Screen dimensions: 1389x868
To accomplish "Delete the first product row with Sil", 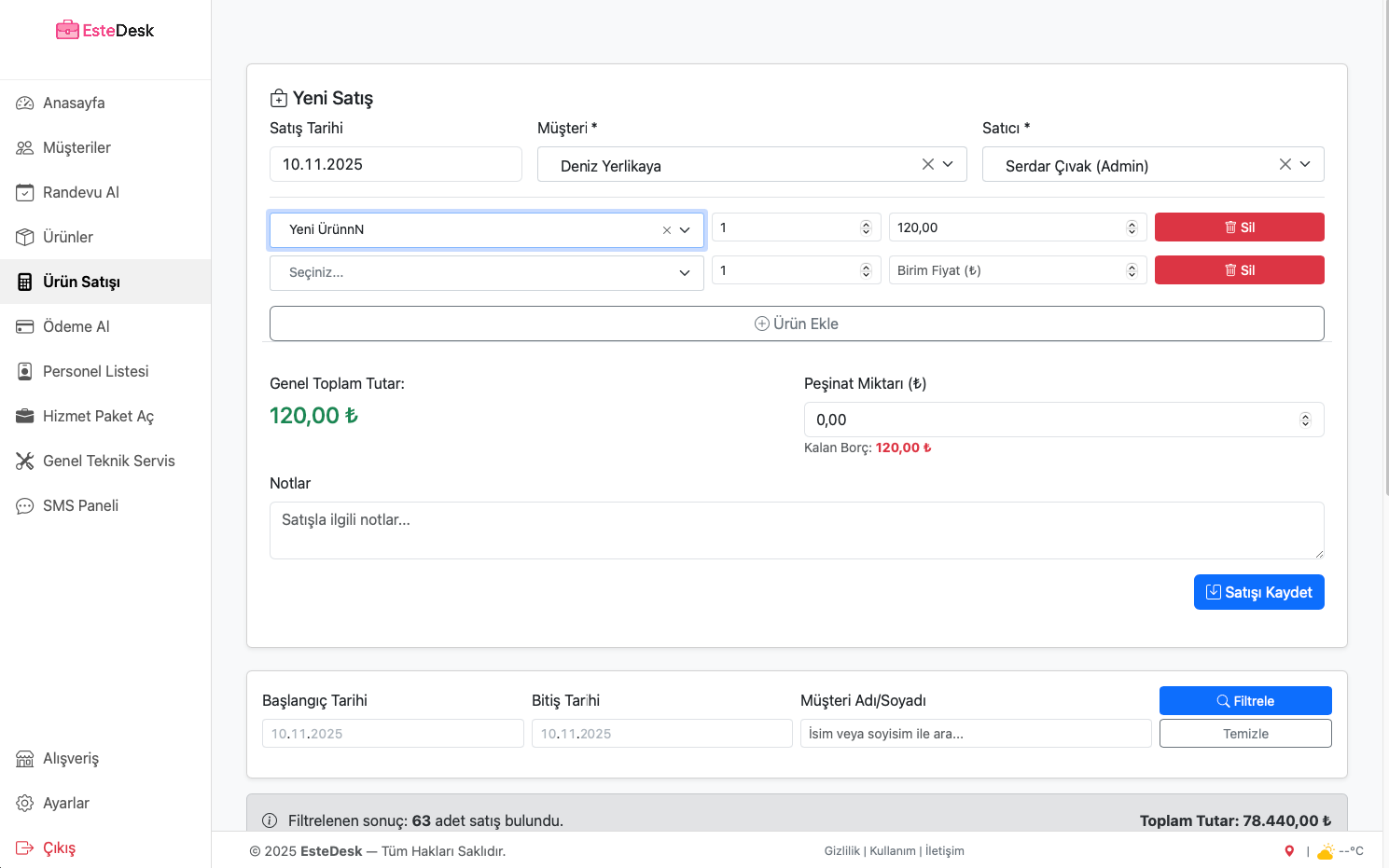I will [1239, 227].
